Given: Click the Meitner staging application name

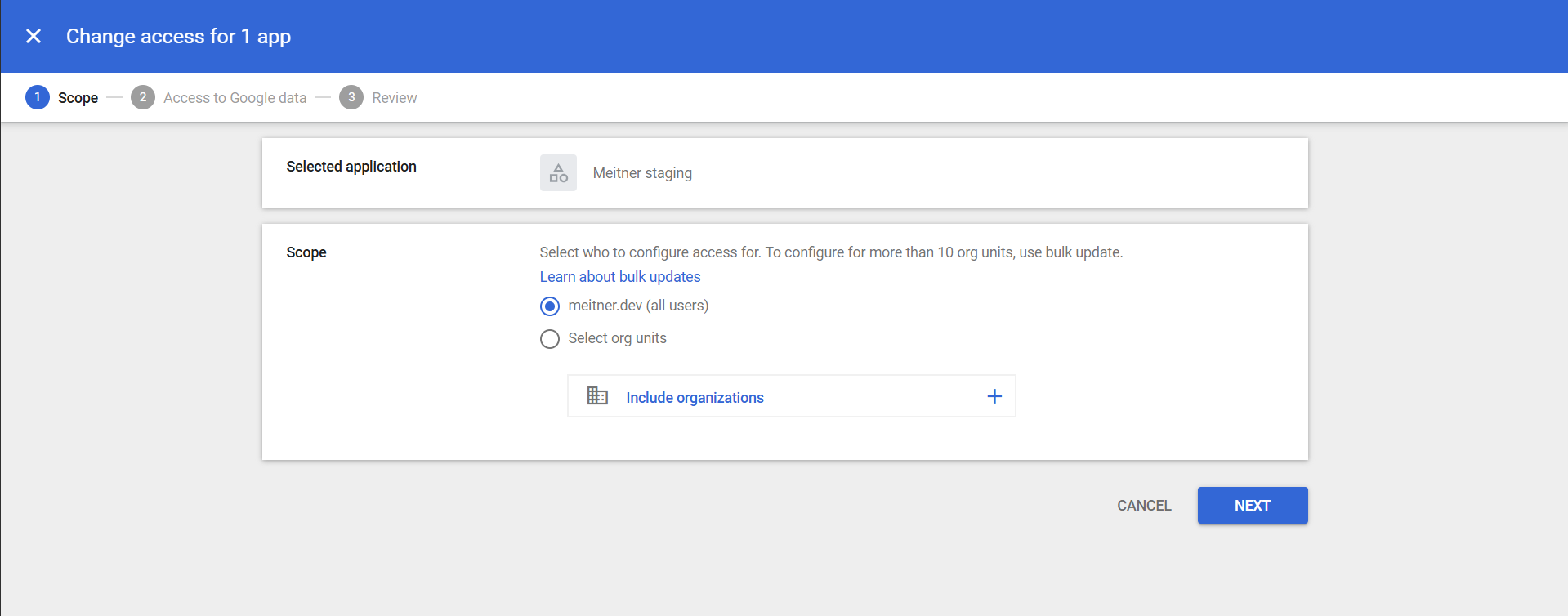Looking at the screenshot, I should point(642,173).
